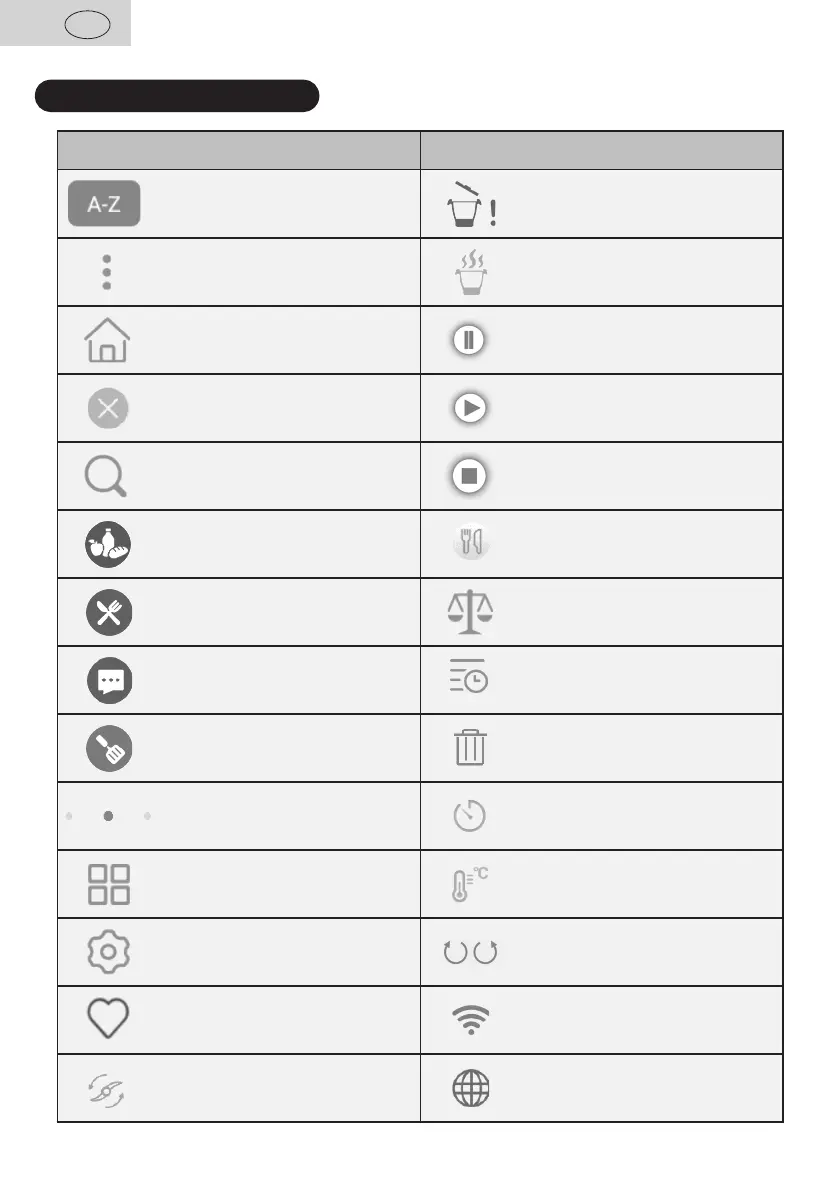The width and height of the screenshot is (839, 1191).
Task: Select the middle page indicator dot
Action: pos(108,816)
